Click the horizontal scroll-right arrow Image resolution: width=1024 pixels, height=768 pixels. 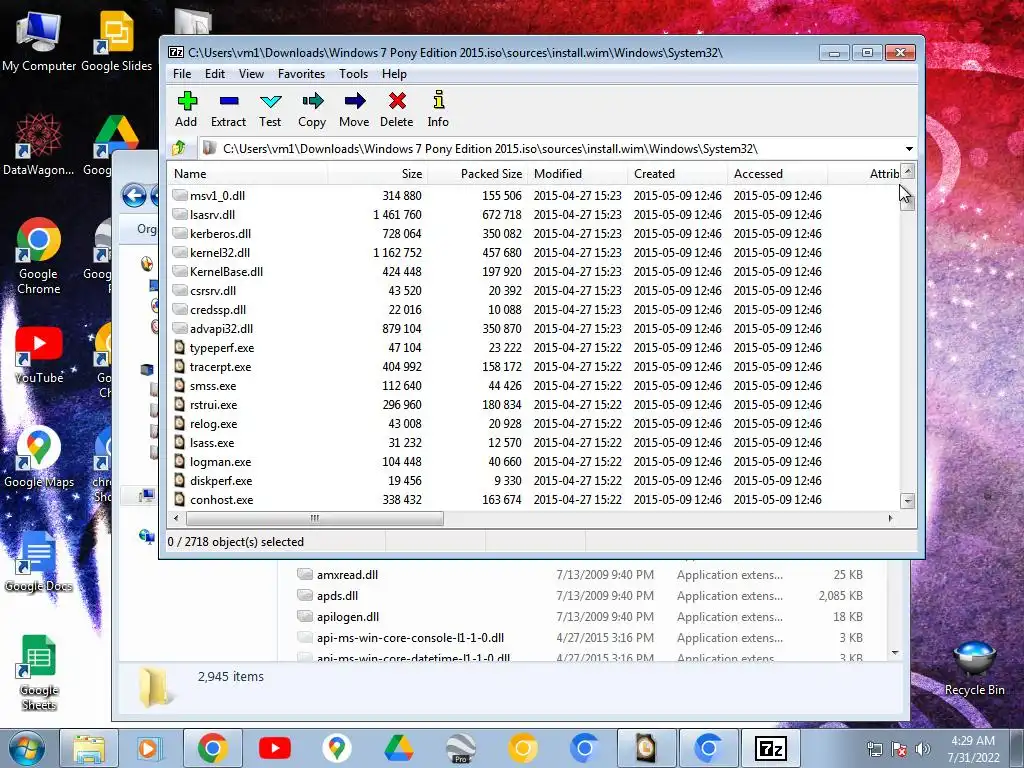(890, 519)
